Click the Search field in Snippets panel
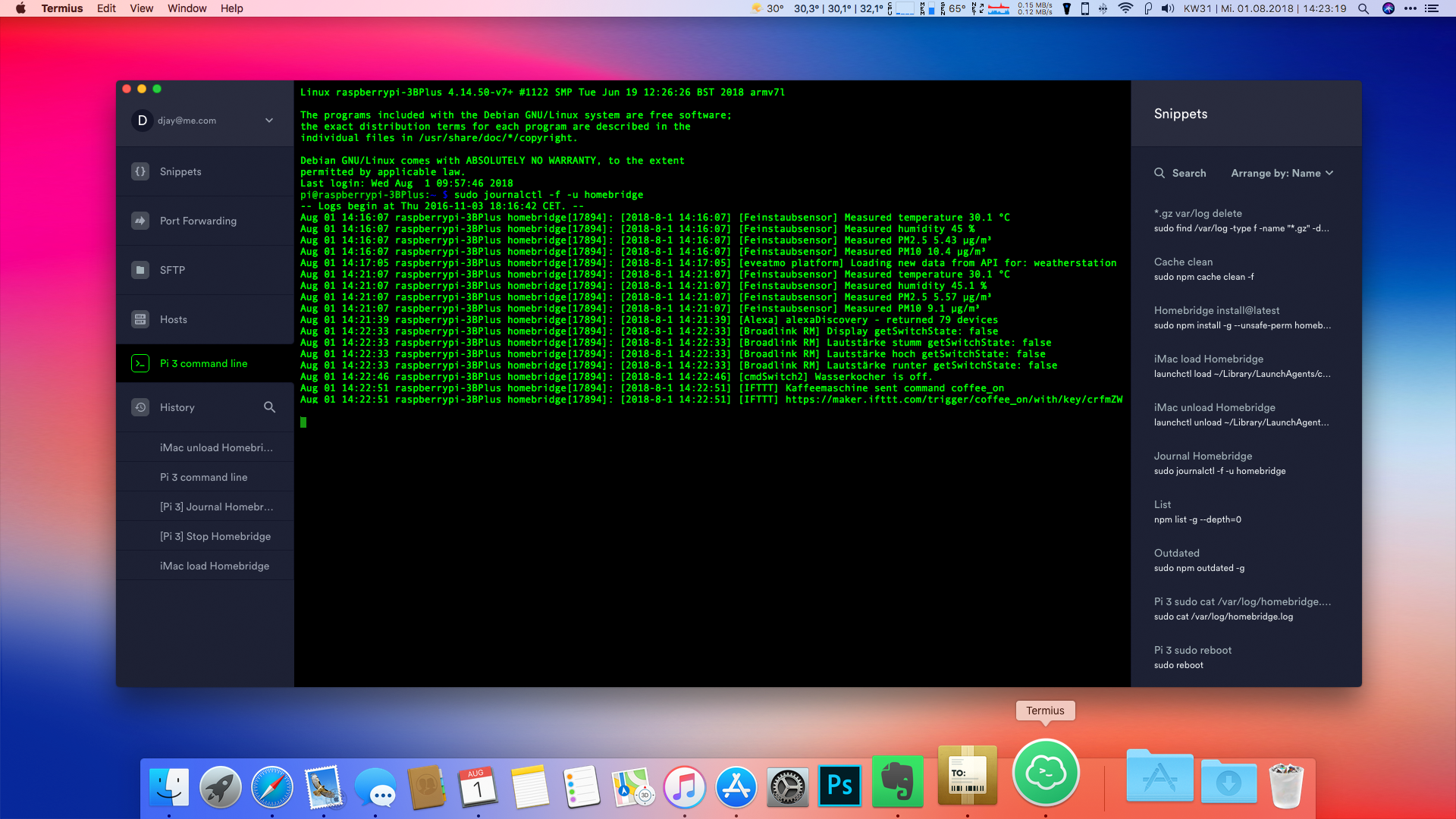This screenshot has height=819, width=1456. pos(1189,173)
